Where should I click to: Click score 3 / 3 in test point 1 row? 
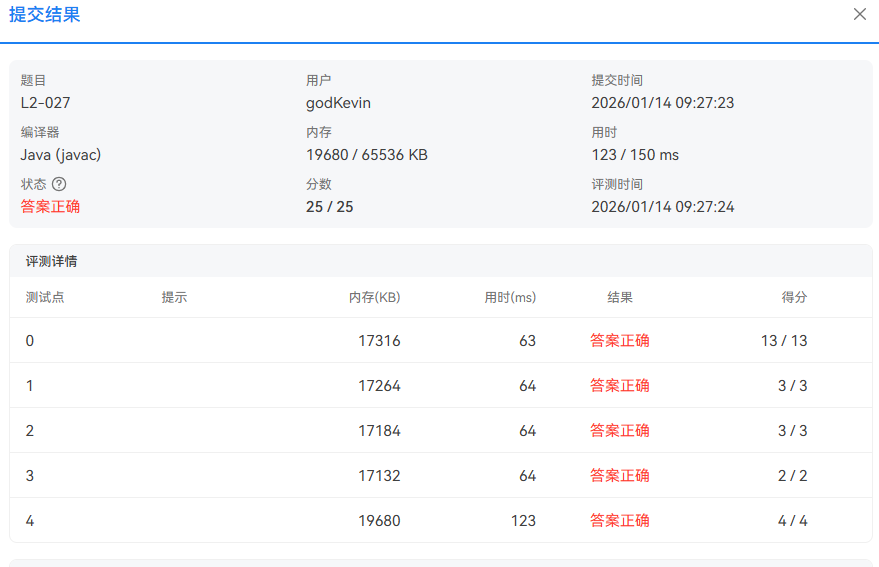pos(793,386)
